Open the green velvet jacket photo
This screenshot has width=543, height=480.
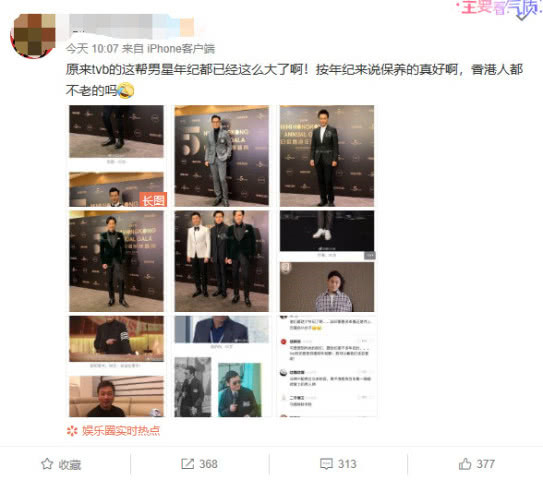pyautogui.click(x=116, y=261)
